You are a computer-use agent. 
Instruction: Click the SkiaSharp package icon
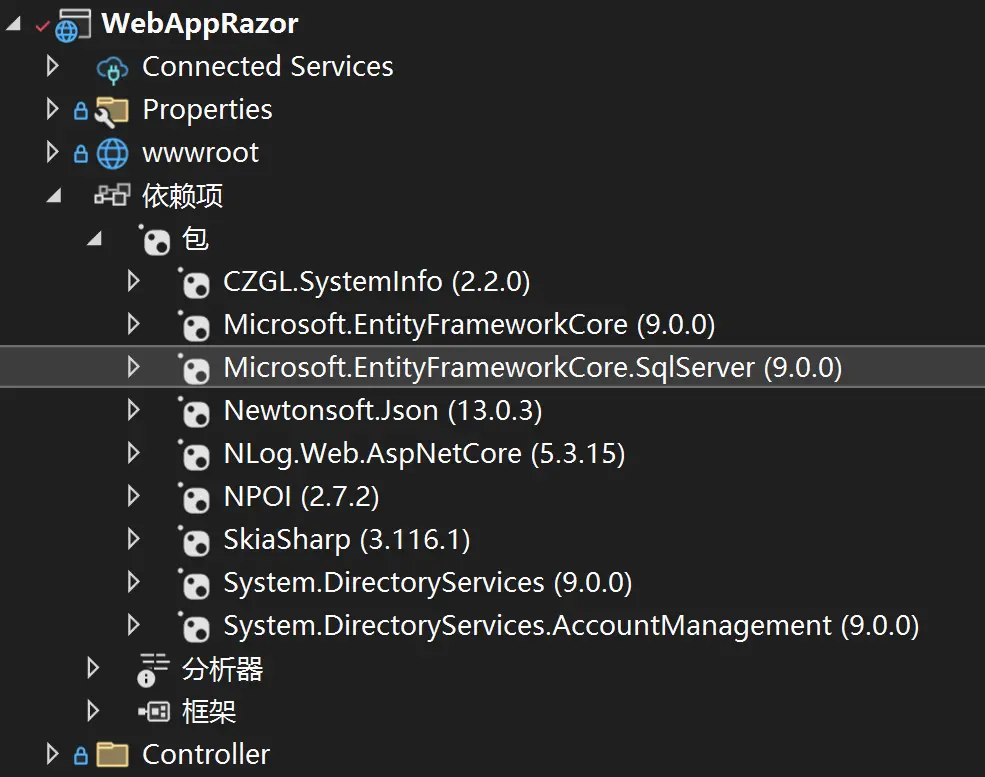[193, 541]
